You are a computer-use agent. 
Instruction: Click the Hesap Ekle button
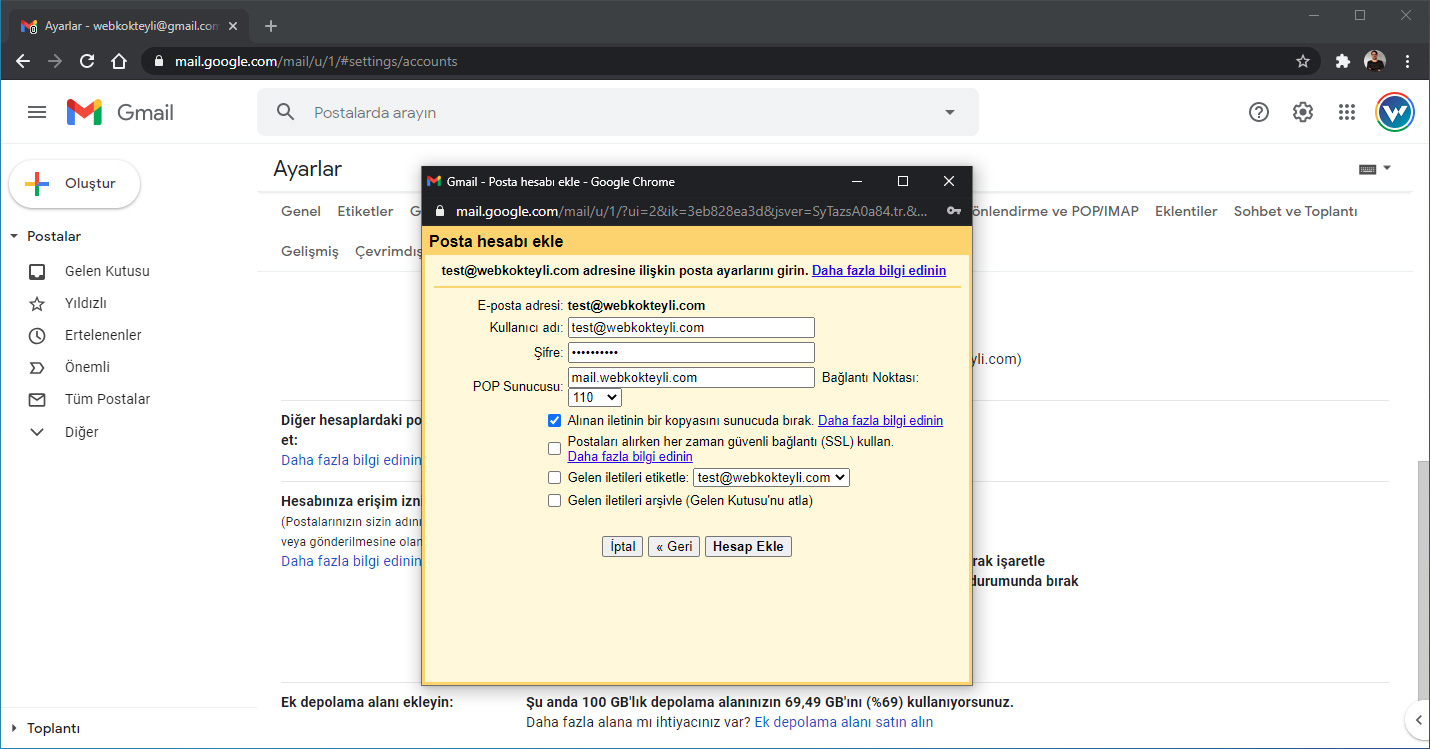tap(748, 547)
